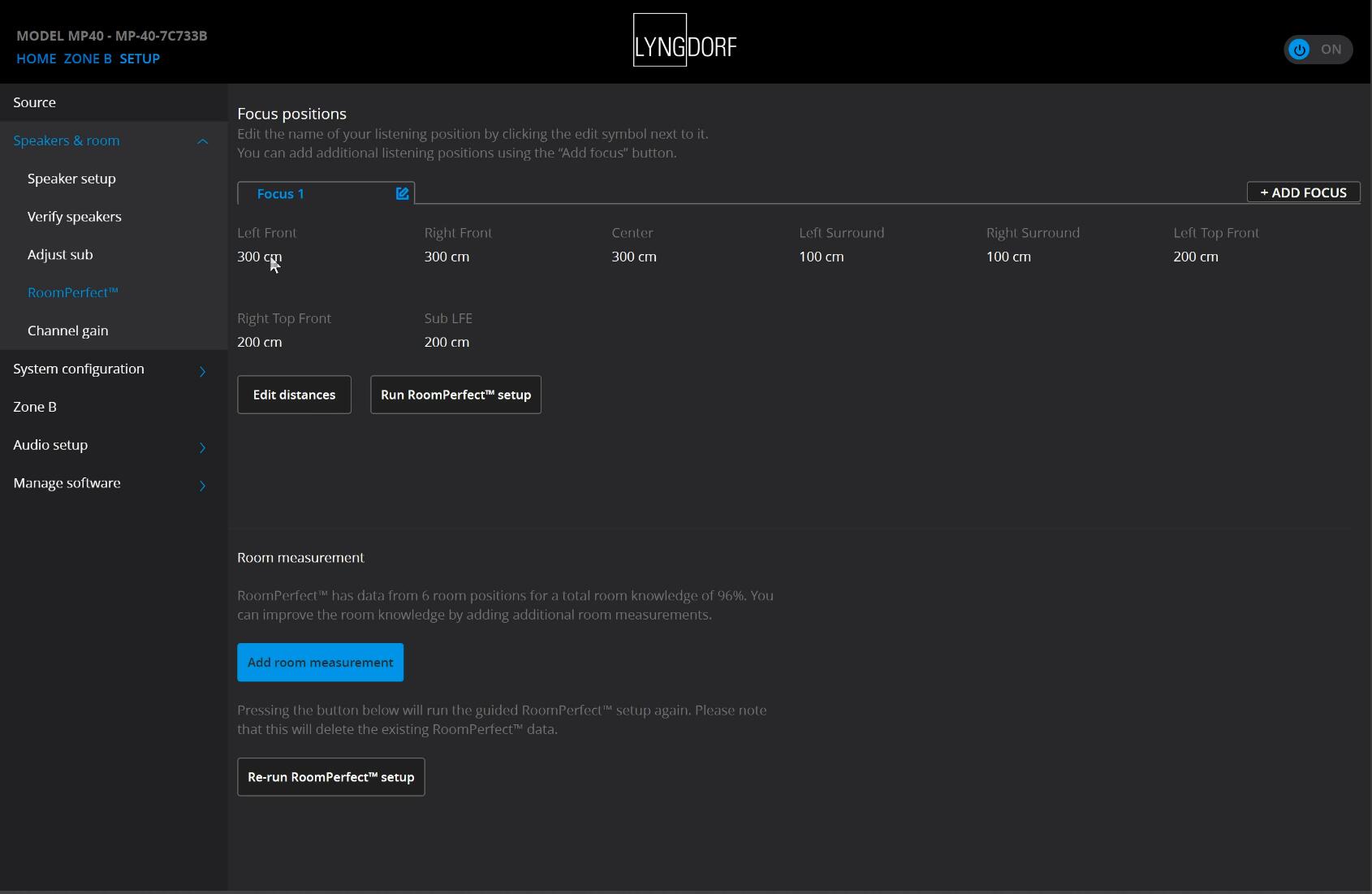1372x894 pixels.
Task: Click the edit pencil icon beside Focus 1
Action: coord(402,193)
